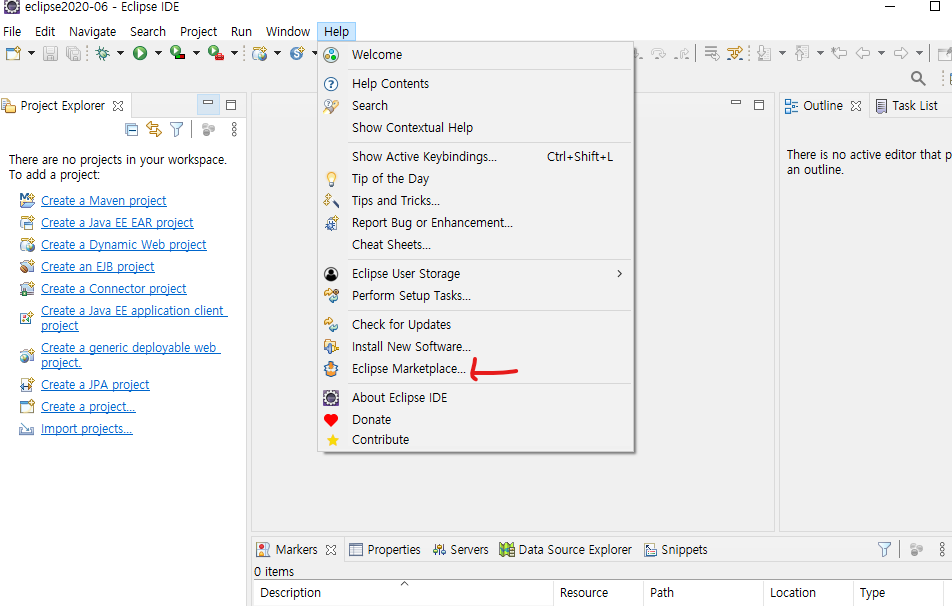Screen dimensions: 952x606
Task: Expand Back history dropdown arrow
Action: tap(881, 53)
